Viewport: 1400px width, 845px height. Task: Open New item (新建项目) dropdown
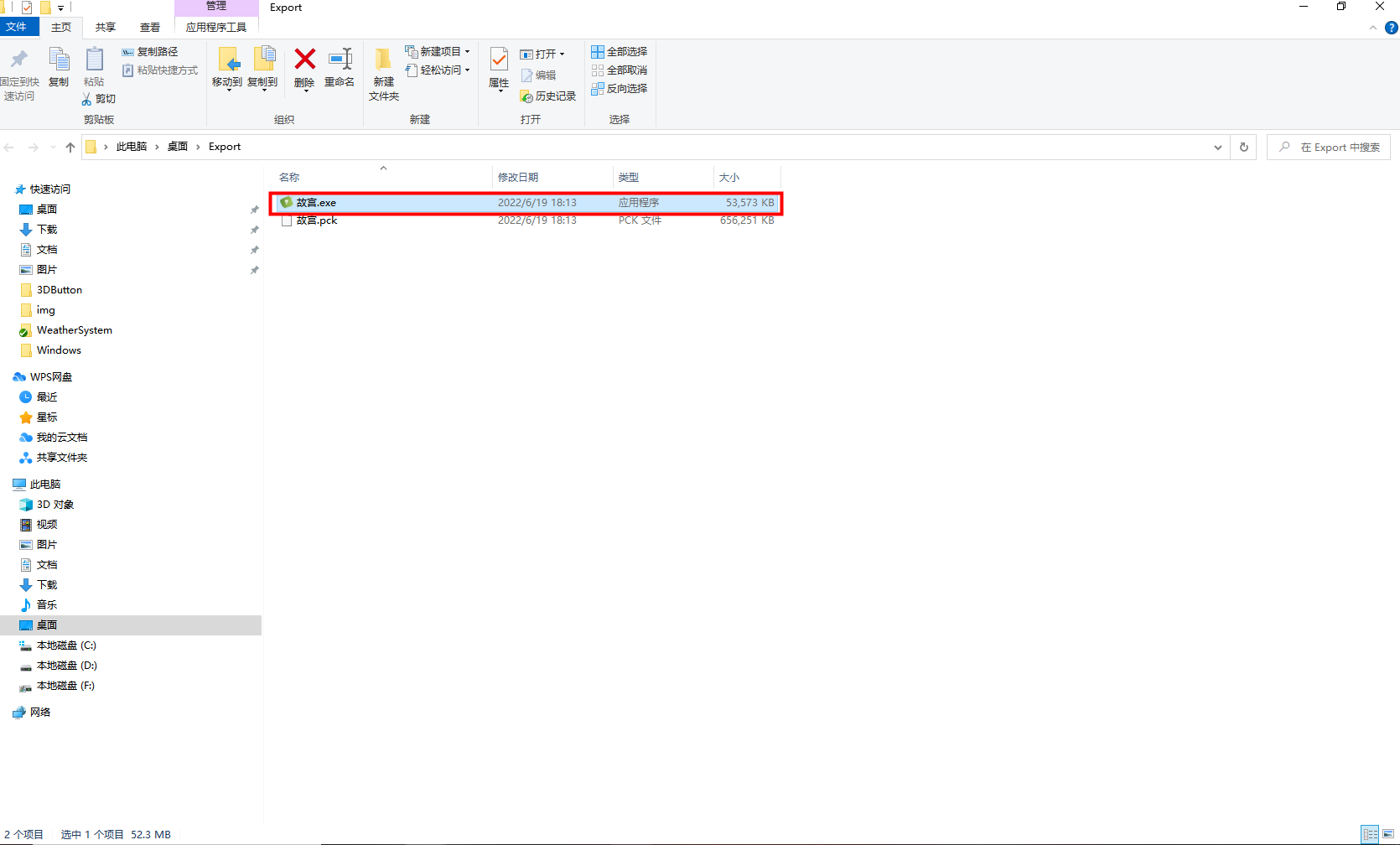438,52
